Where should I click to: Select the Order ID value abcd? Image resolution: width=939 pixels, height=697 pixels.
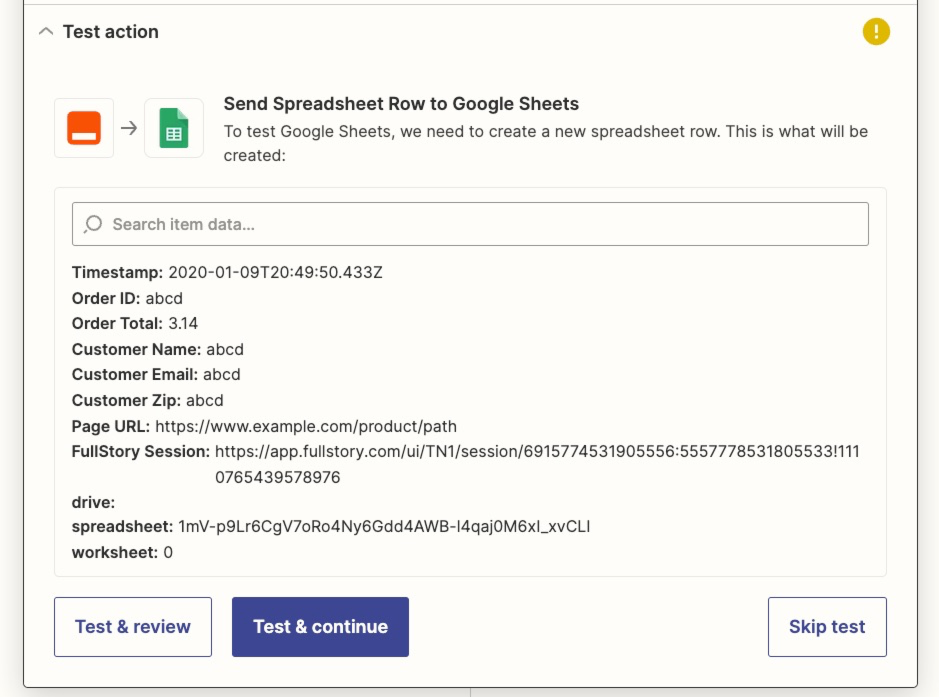[x=164, y=298]
